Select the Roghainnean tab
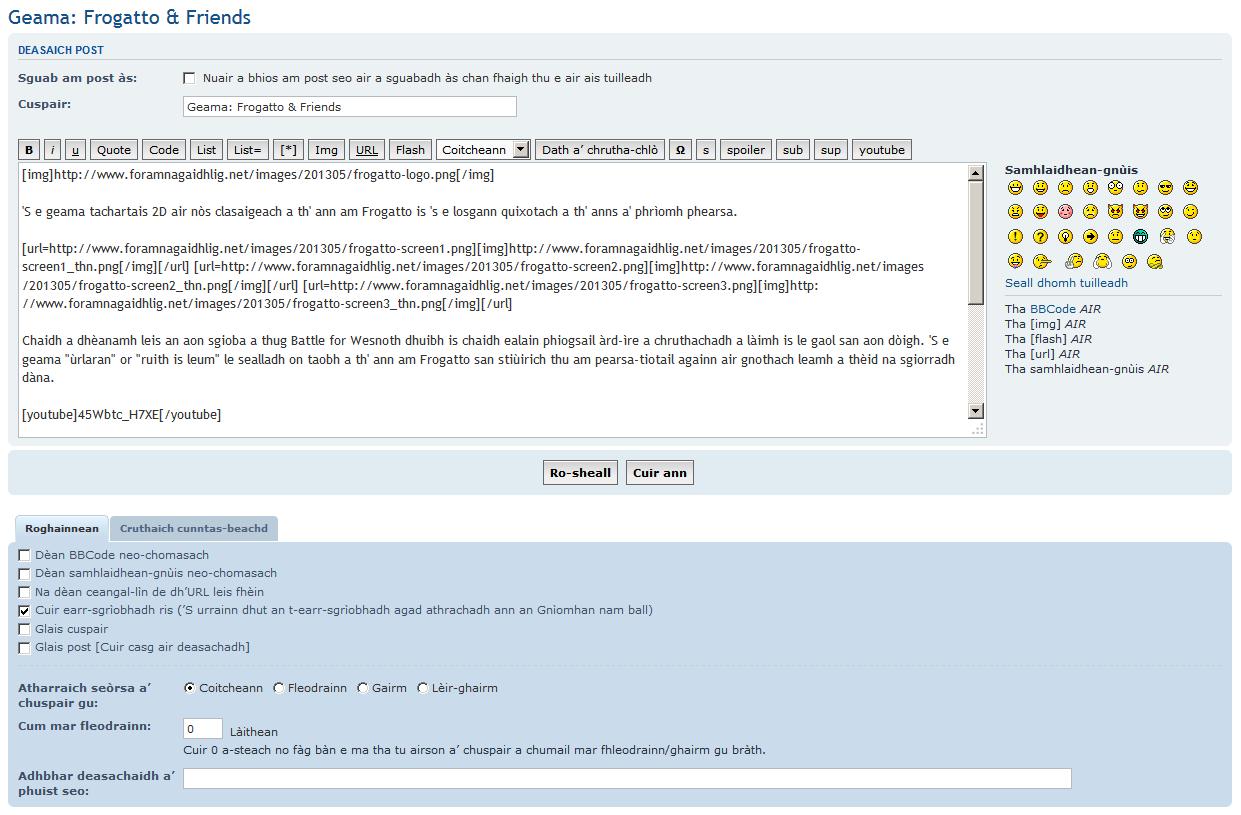 (61, 529)
